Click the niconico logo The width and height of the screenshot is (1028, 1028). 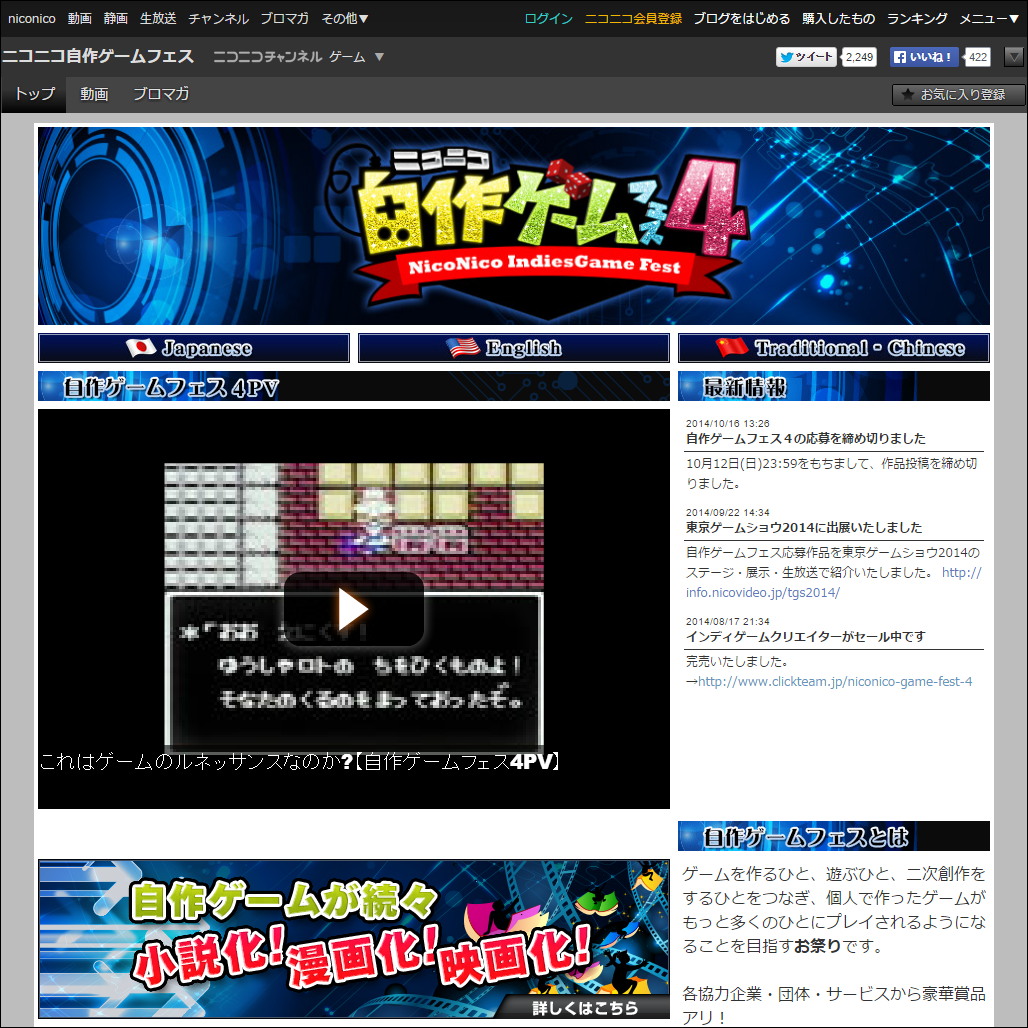[x=31, y=17]
